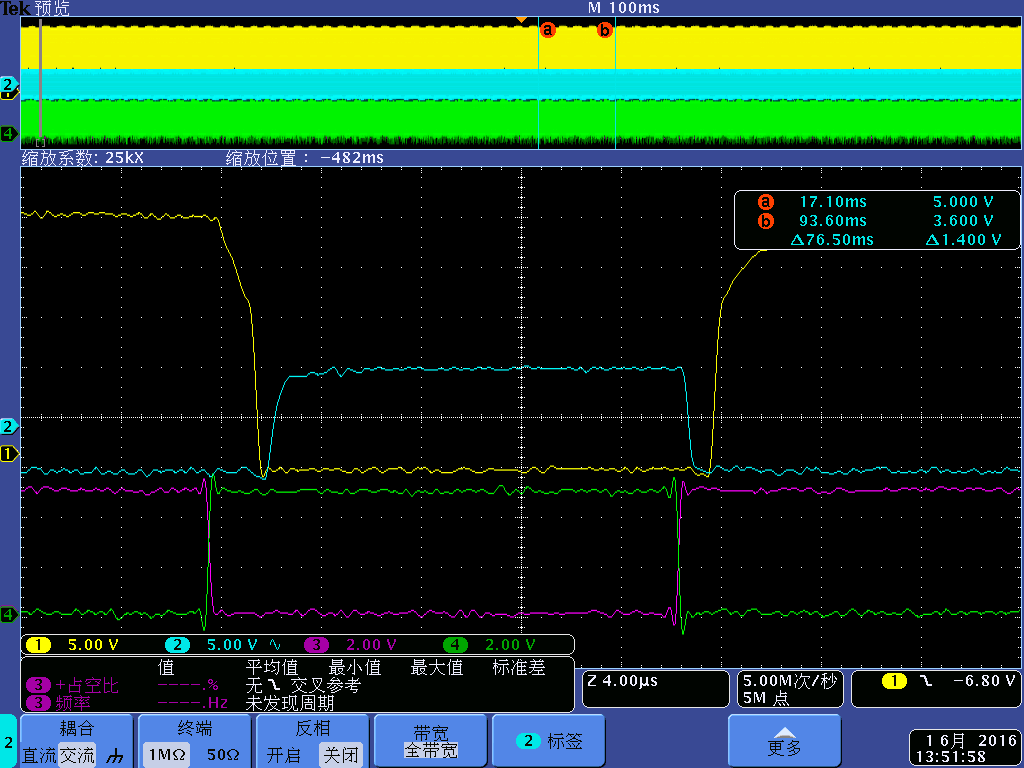This screenshot has height=768, width=1024.
Task: Set termination to 50Ω
Action: [x=223, y=755]
